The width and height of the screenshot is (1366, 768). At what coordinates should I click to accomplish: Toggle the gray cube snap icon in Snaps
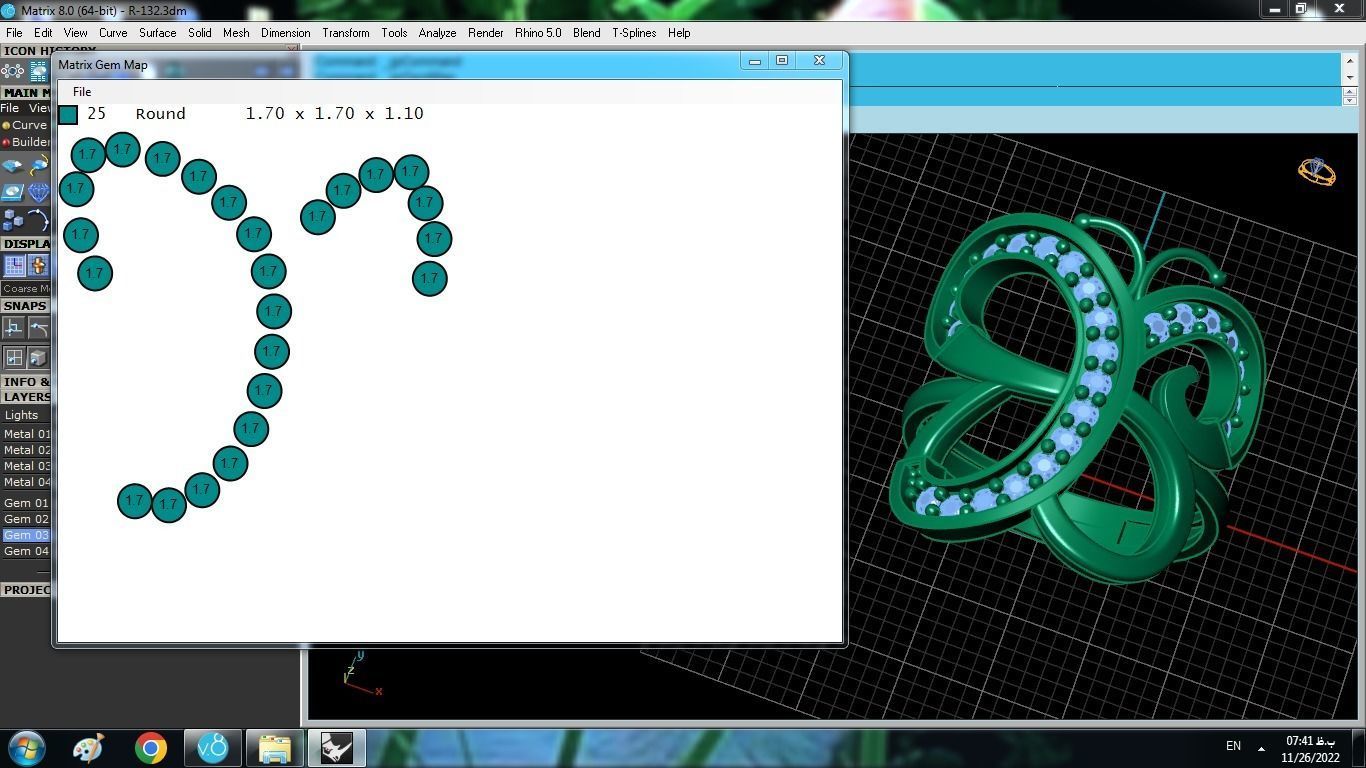(39, 357)
